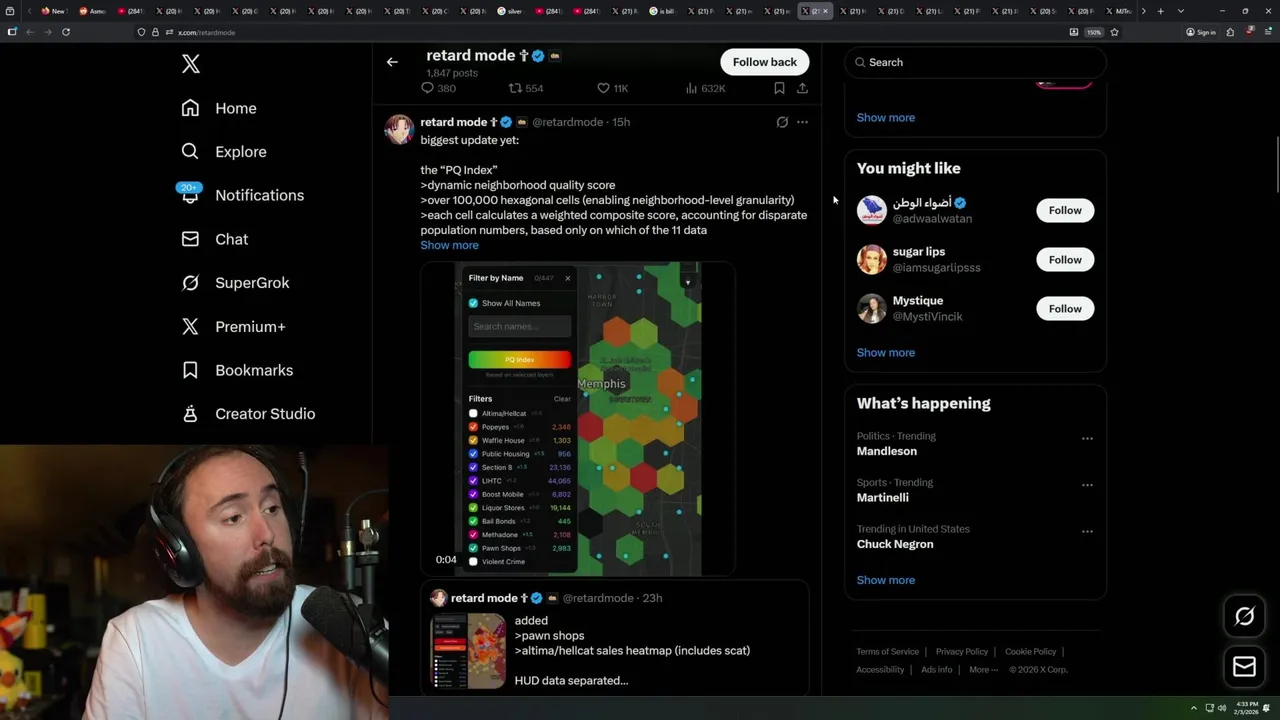Viewport: 1280px width, 720px height.
Task: Follow sugar lips account
Action: pyautogui.click(x=1065, y=259)
